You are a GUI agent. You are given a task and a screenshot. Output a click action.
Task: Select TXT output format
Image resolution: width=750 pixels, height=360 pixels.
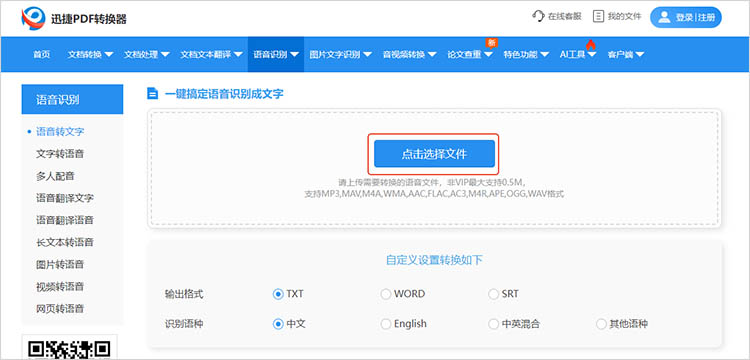(x=278, y=294)
